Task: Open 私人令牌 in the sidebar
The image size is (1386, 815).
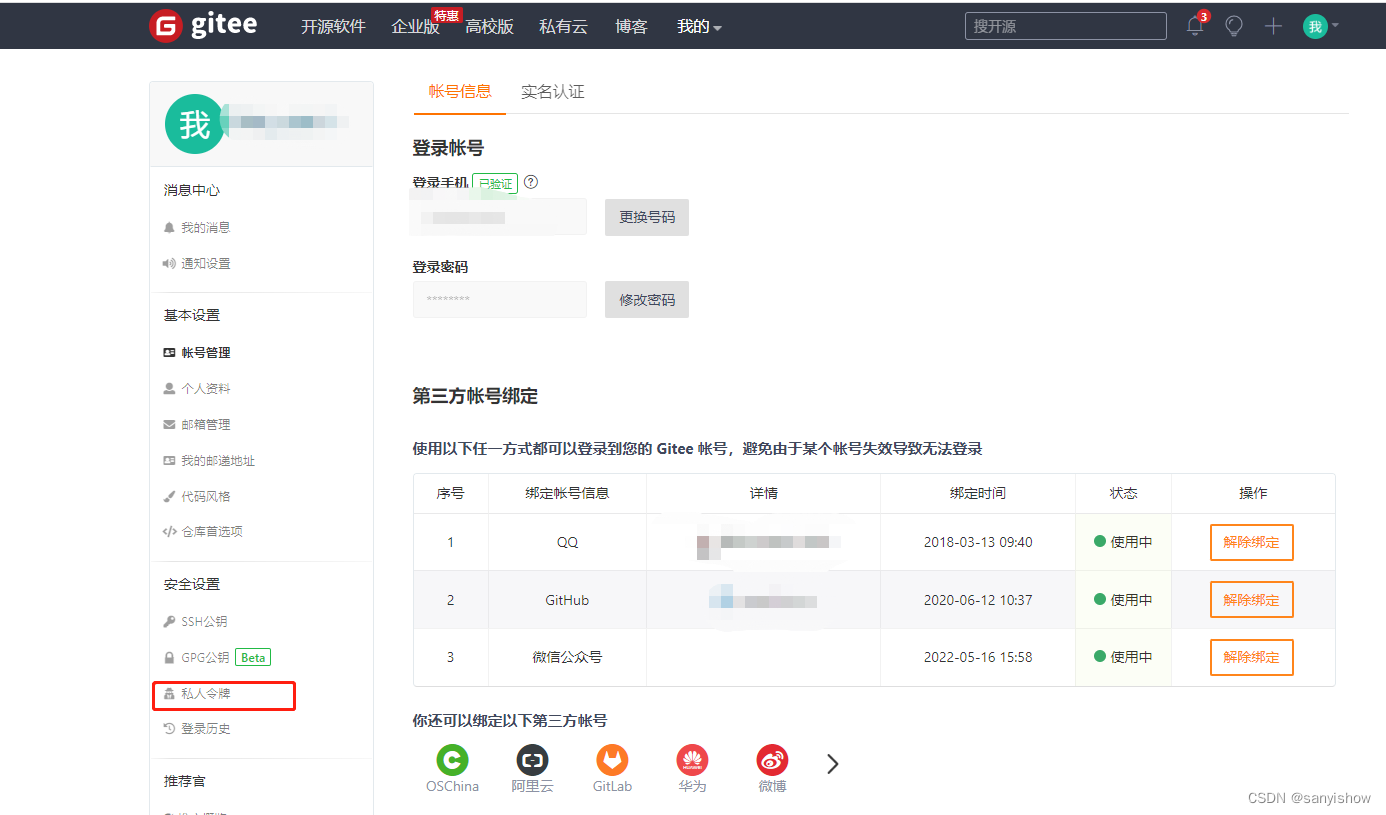Action: click(210, 695)
